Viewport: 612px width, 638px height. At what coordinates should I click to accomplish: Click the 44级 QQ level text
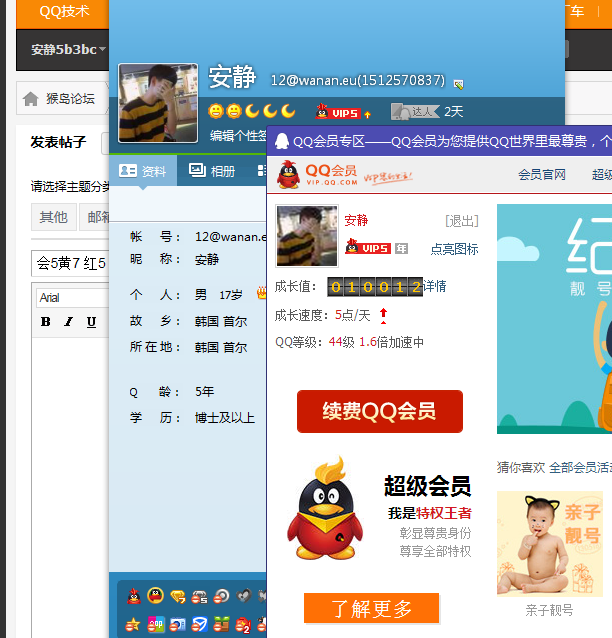(x=341, y=342)
